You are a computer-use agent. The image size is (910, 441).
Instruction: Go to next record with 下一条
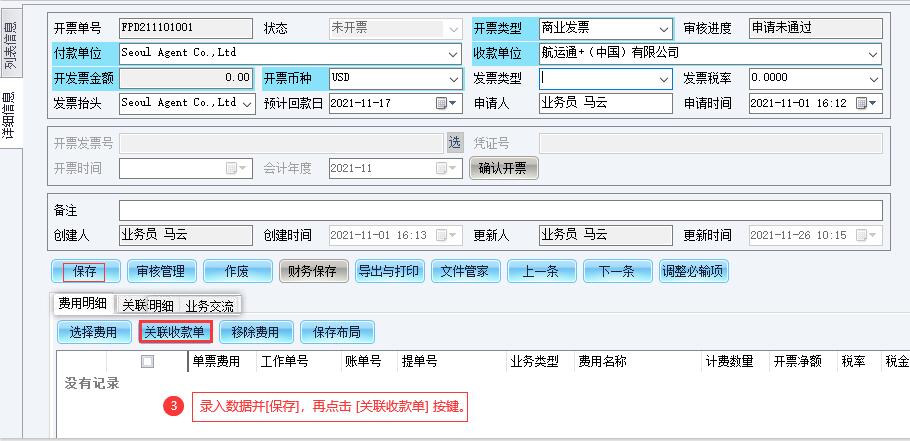[615, 271]
